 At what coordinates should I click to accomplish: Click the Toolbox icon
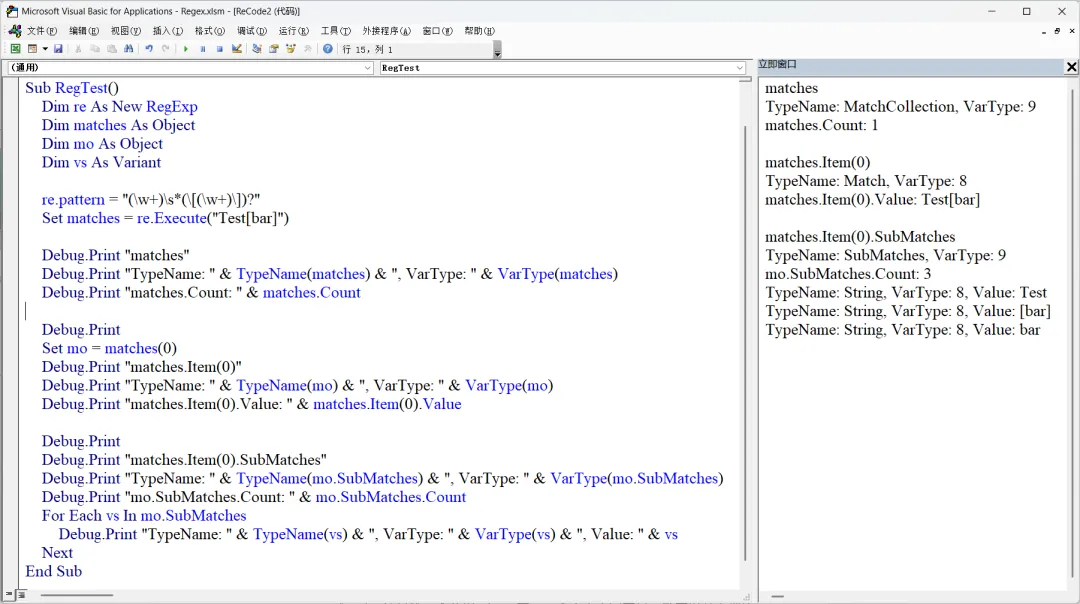click(x=308, y=49)
